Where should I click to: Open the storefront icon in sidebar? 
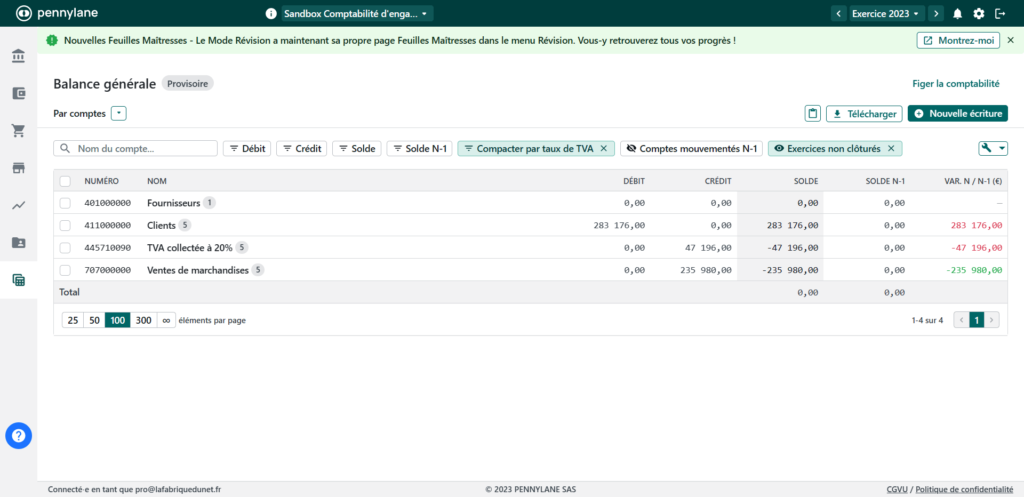(x=18, y=168)
